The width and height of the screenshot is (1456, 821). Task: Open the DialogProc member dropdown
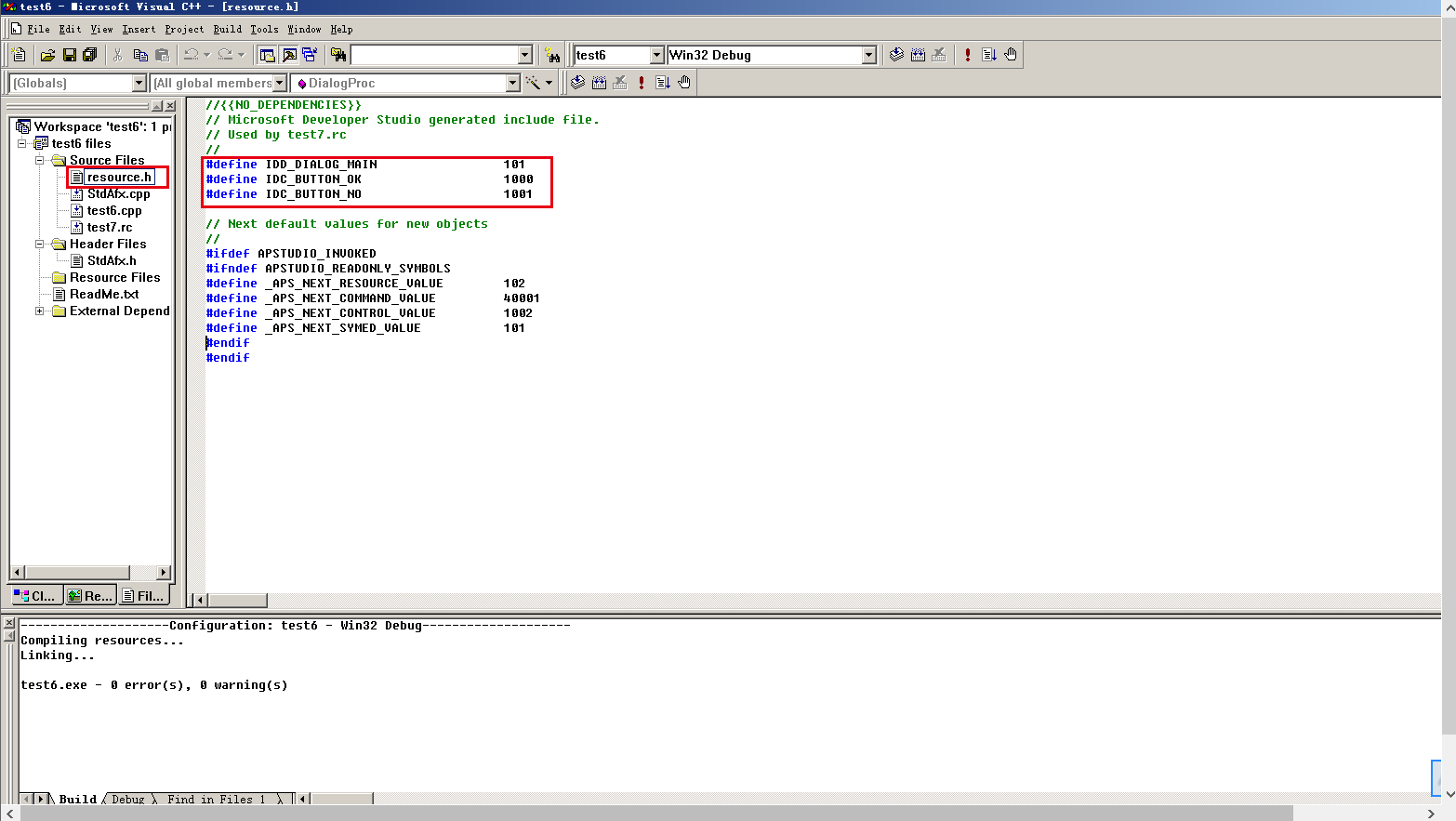click(512, 83)
